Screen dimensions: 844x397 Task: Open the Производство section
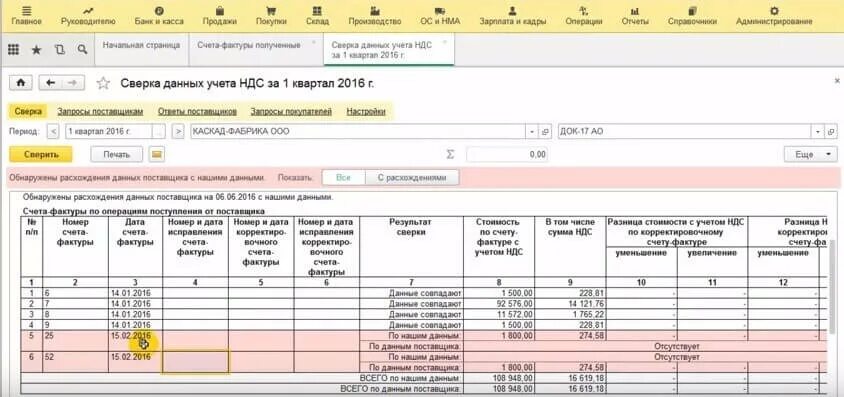click(x=375, y=16)
